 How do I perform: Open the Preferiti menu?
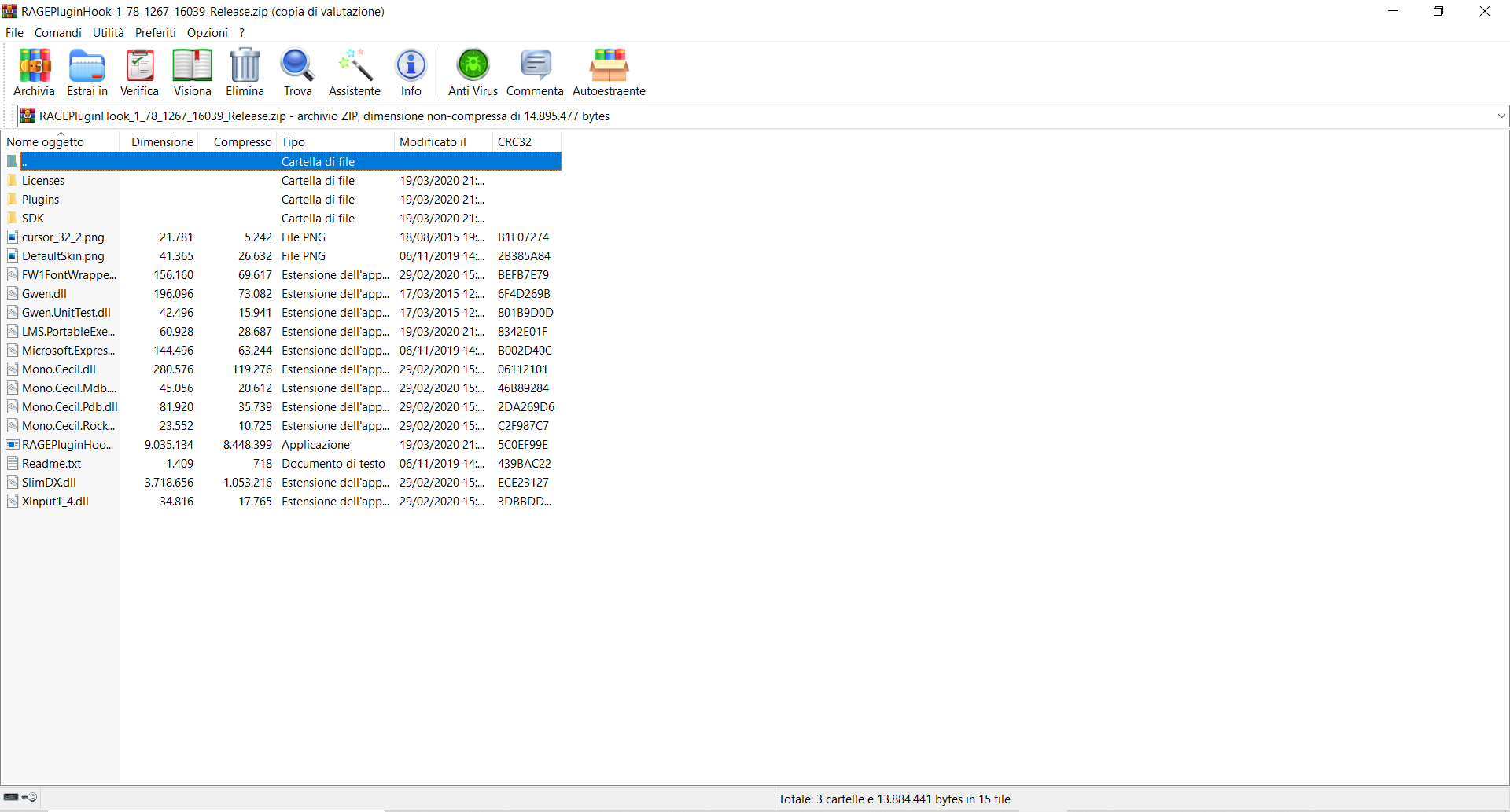(156, 33)
